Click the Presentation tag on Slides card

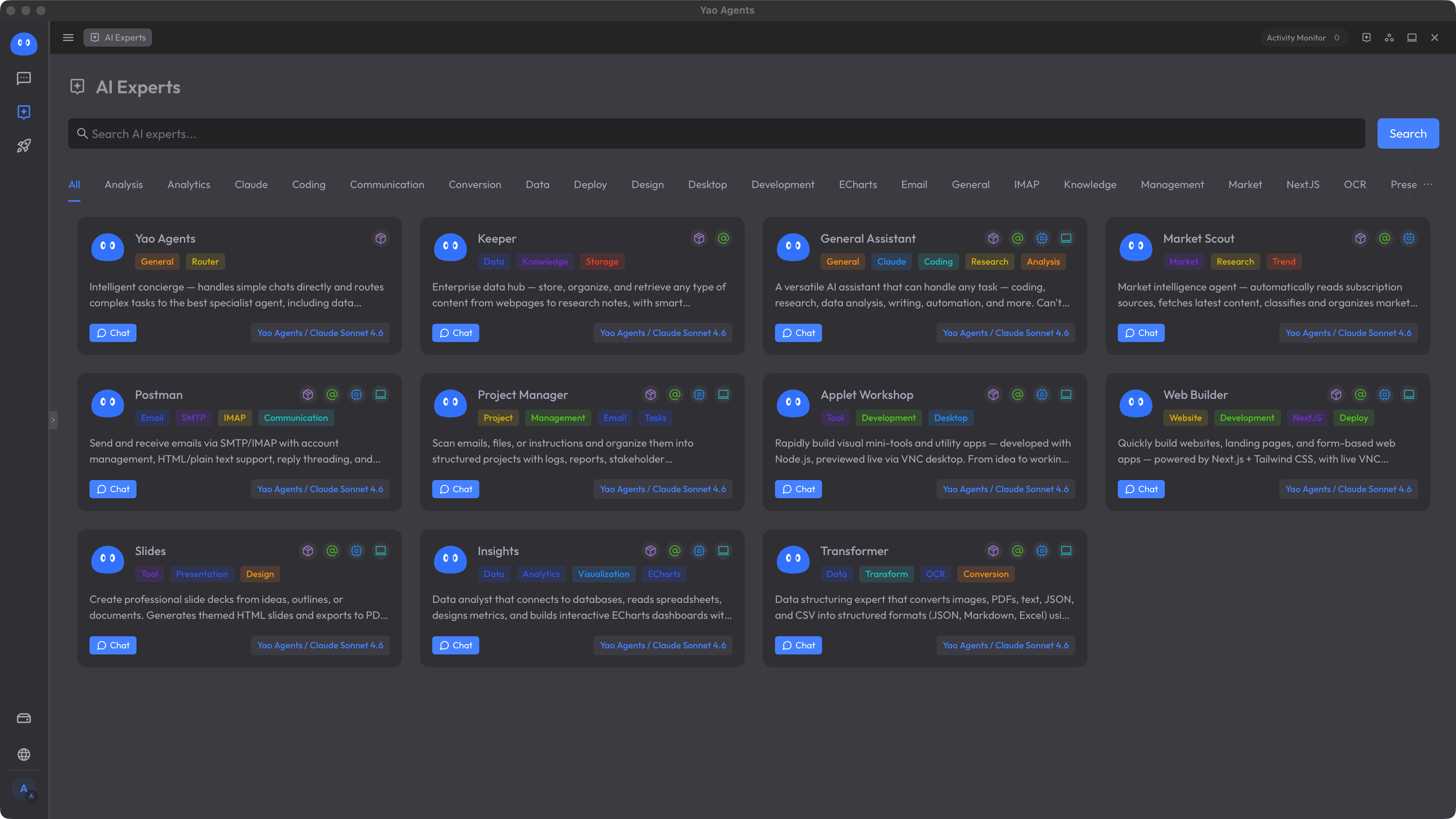202,574
